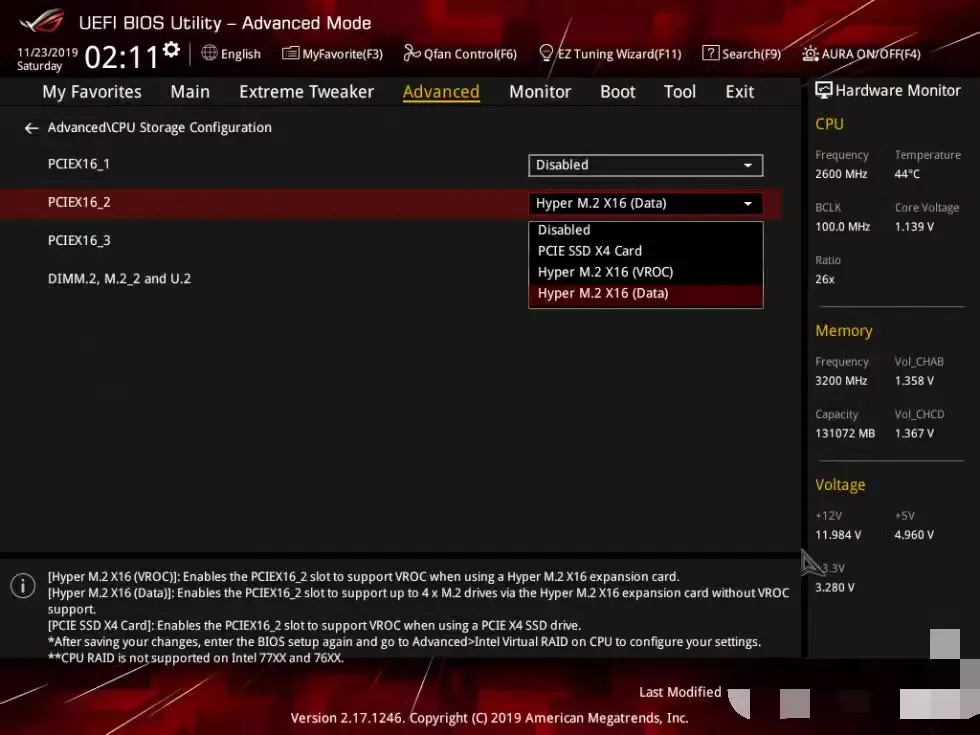The height and width of the screenshot is (735, 980).
Task: Open the Extreme Tweaker tab
Action: (x=306, y=92)
